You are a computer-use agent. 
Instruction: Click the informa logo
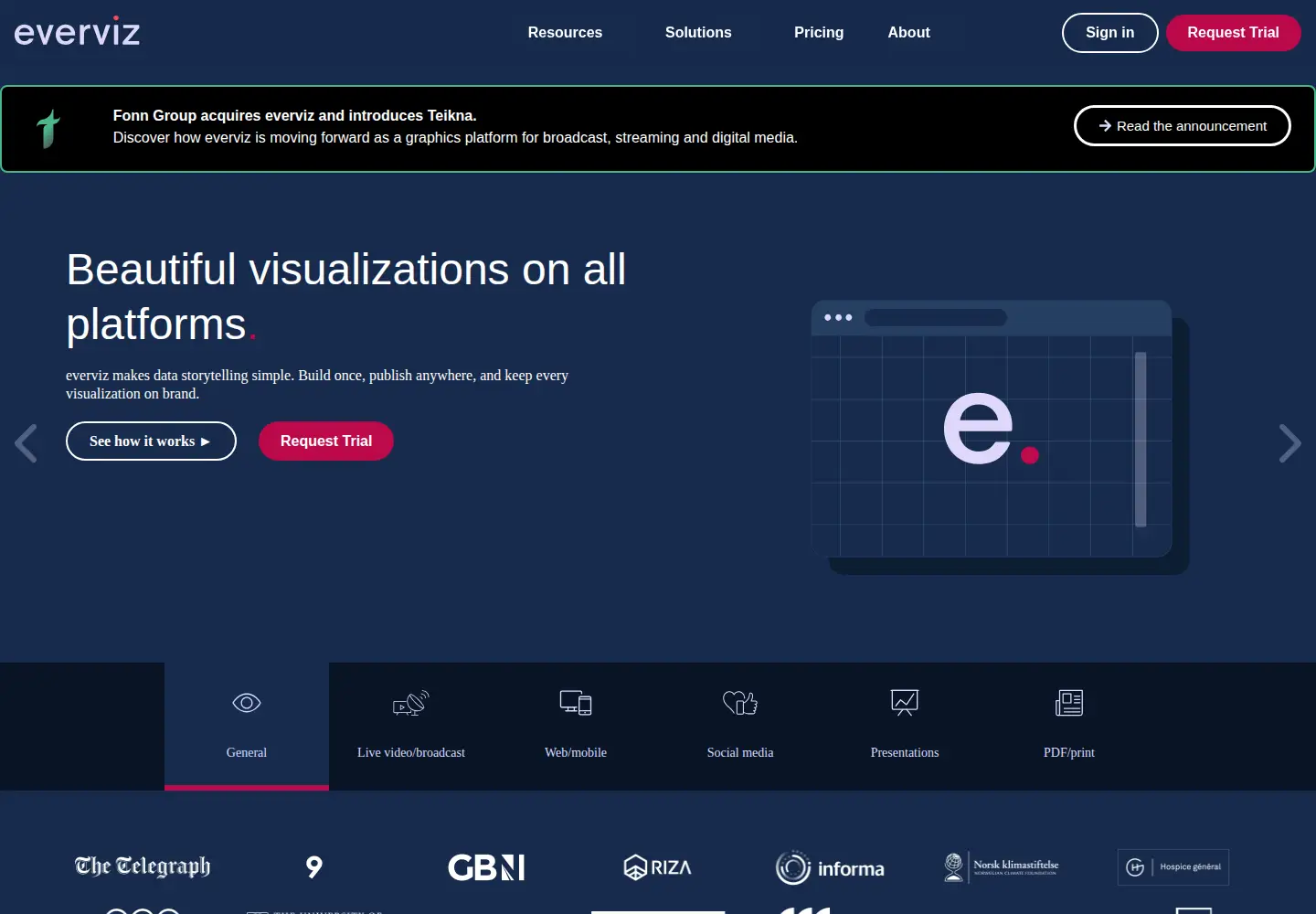click(830, 867)
